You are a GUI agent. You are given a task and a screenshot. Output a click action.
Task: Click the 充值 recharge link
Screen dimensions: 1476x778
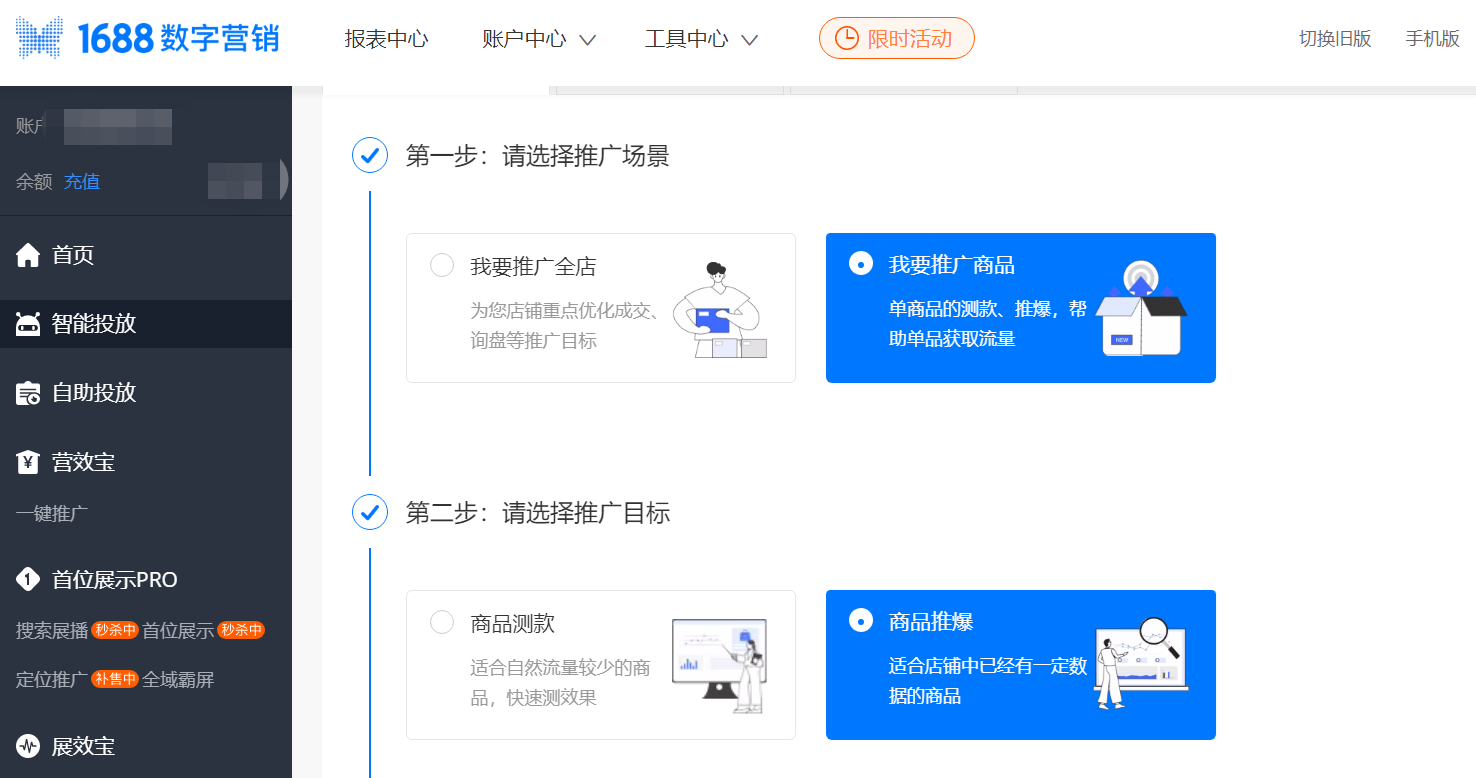[x=82, y=182]
